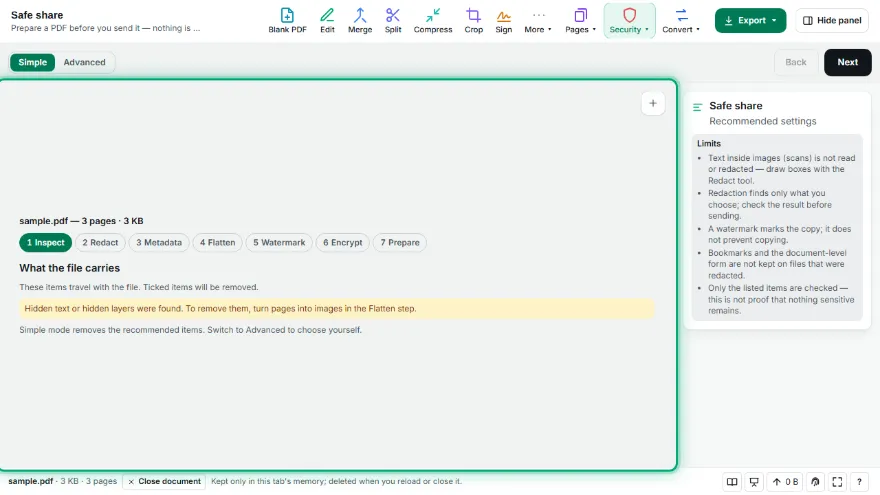Click the Next button
The height and width of the screenshot is (495, 880).
[x=847, y=62]
